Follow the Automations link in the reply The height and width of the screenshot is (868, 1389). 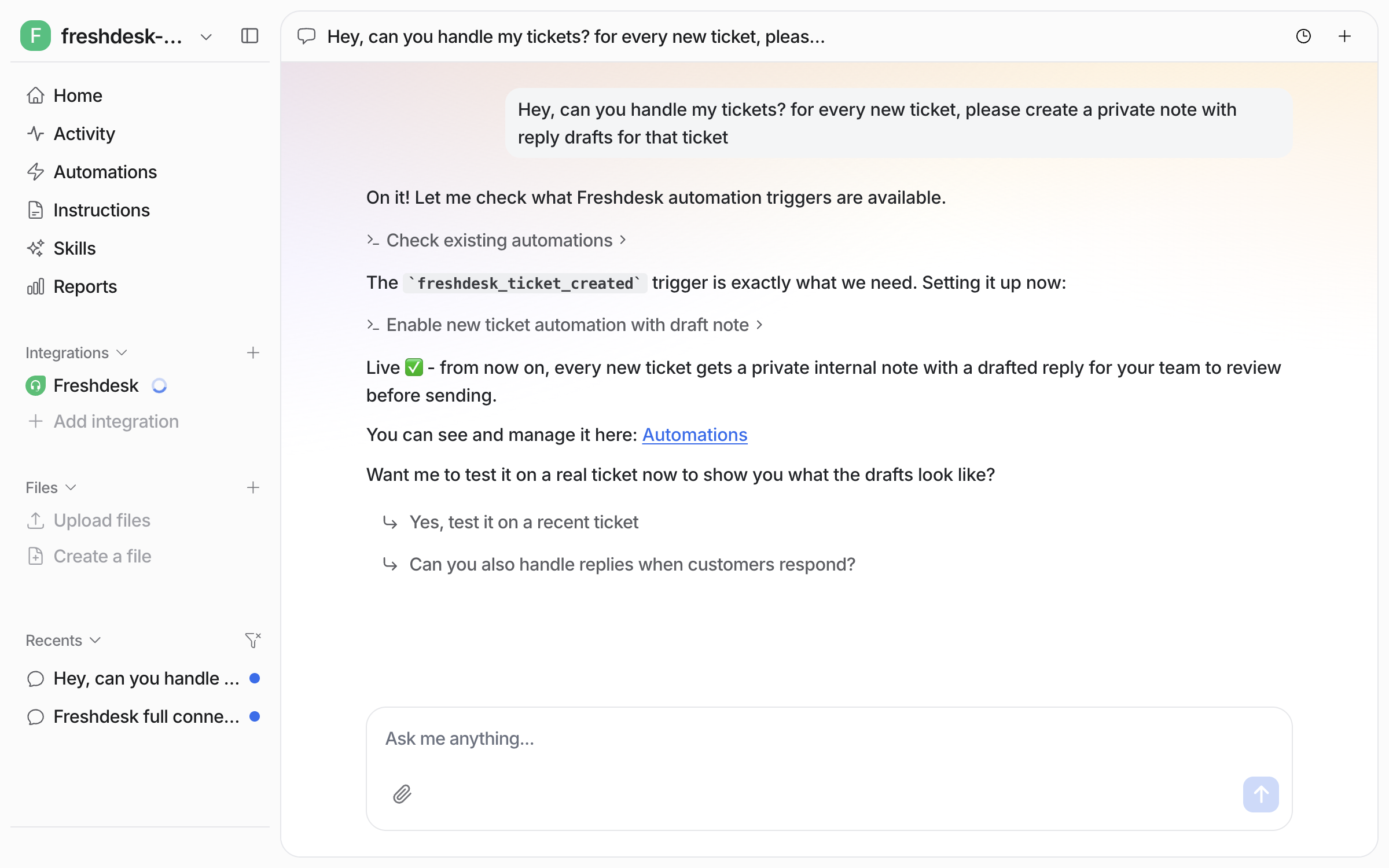pyautogui.click(x=694, y=435)
